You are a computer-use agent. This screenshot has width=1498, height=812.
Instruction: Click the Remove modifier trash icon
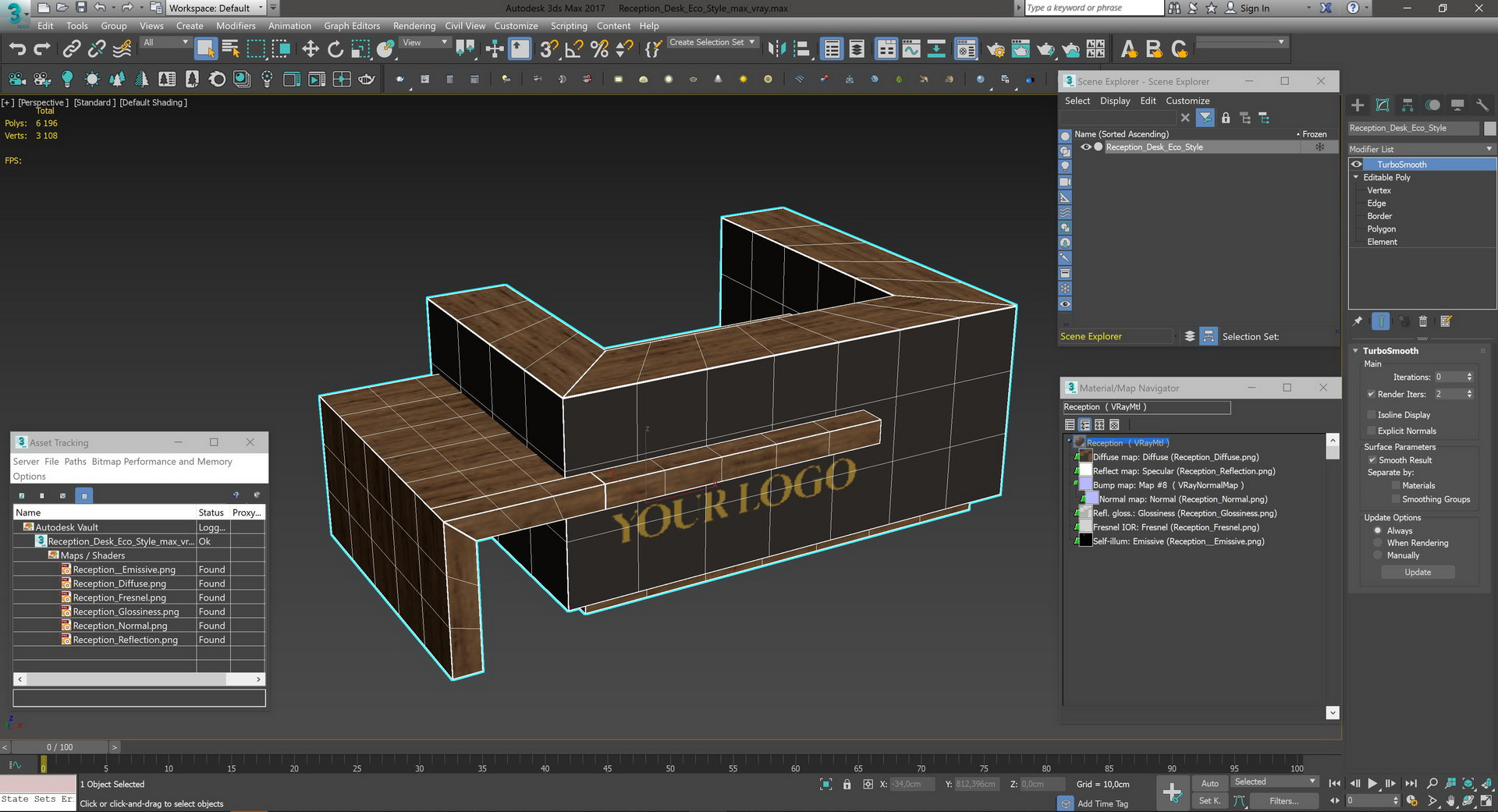(x=1423, y=321)
